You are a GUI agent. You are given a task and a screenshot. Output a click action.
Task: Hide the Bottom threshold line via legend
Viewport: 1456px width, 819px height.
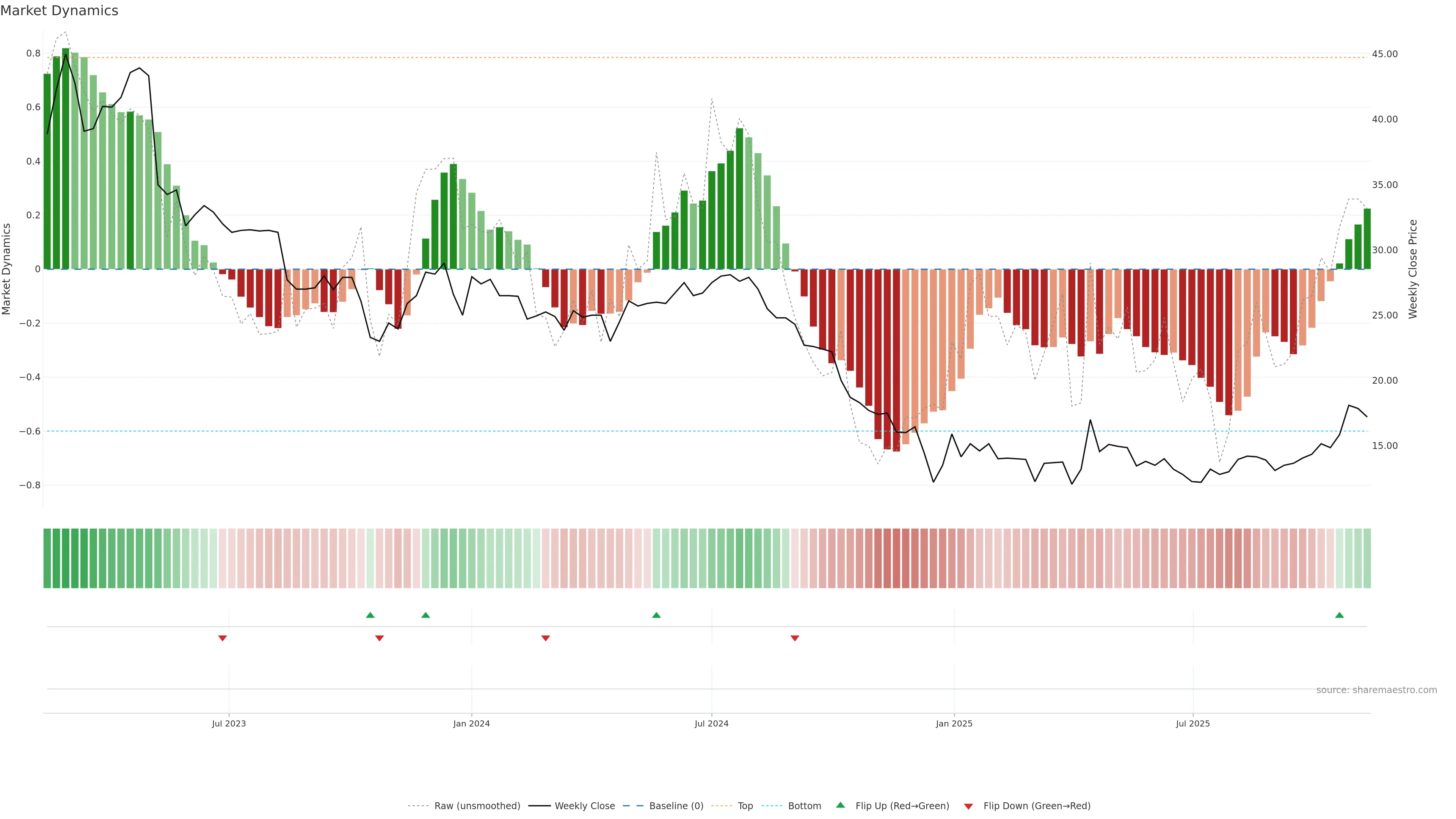(x=804, y=806)
